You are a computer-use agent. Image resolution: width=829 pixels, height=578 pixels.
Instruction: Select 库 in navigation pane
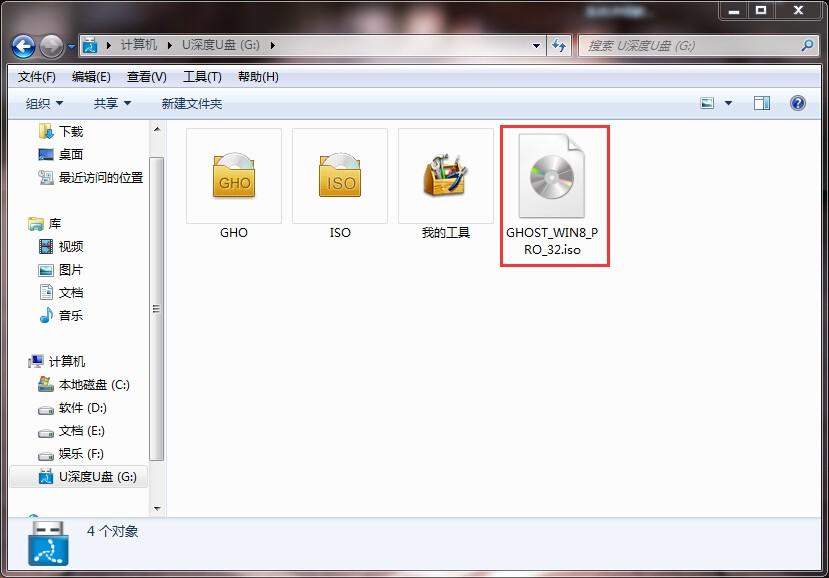(45, 224)
